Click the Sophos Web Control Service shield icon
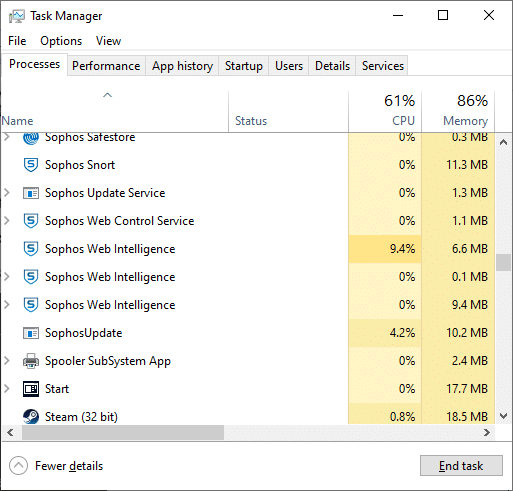This screenshot has height=491, width=513. 31,221
